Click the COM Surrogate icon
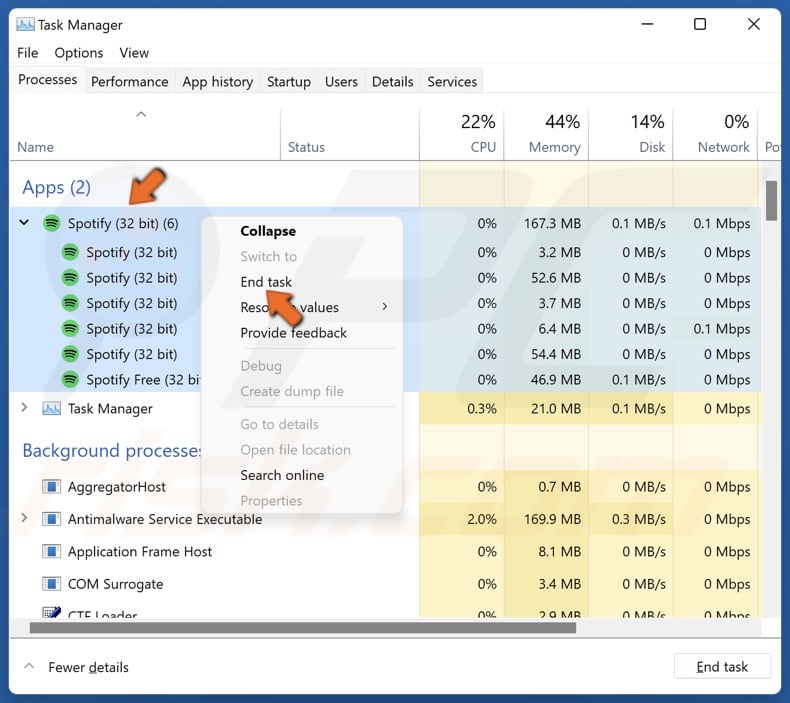Viewport: 790px width, 703px height. 51,584
